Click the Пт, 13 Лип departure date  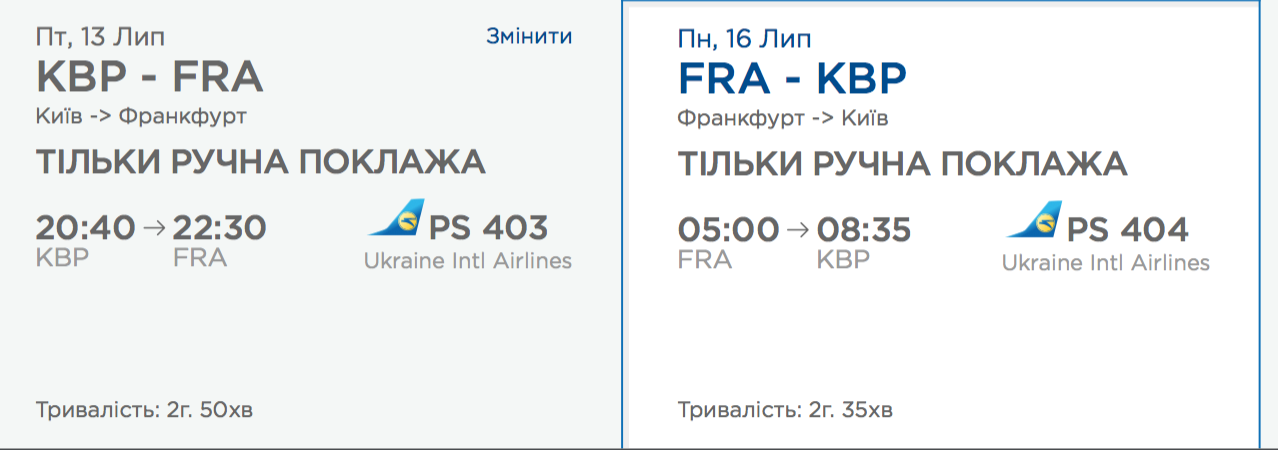click(x=100, y=38)
